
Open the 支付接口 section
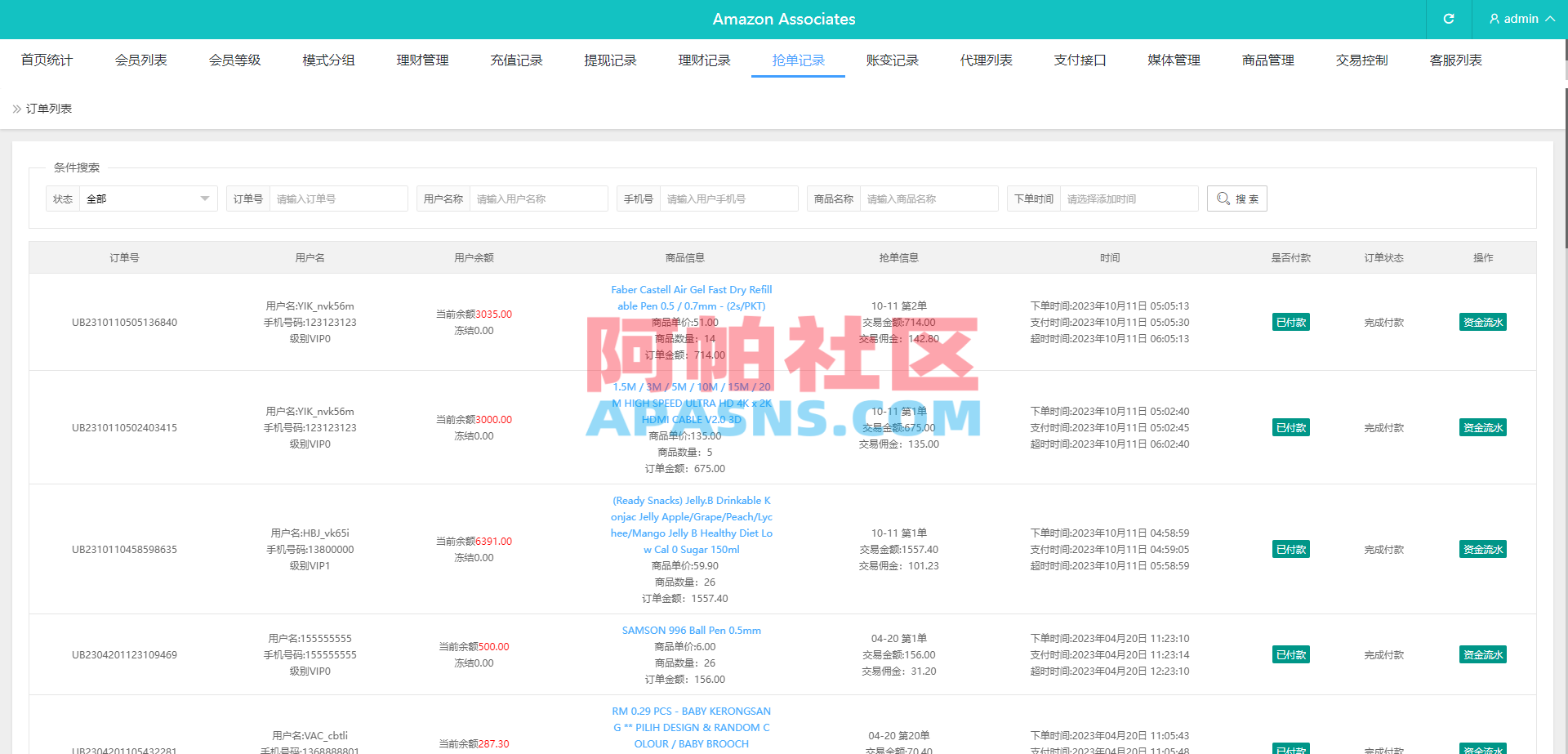click(x=1080, y=60)
